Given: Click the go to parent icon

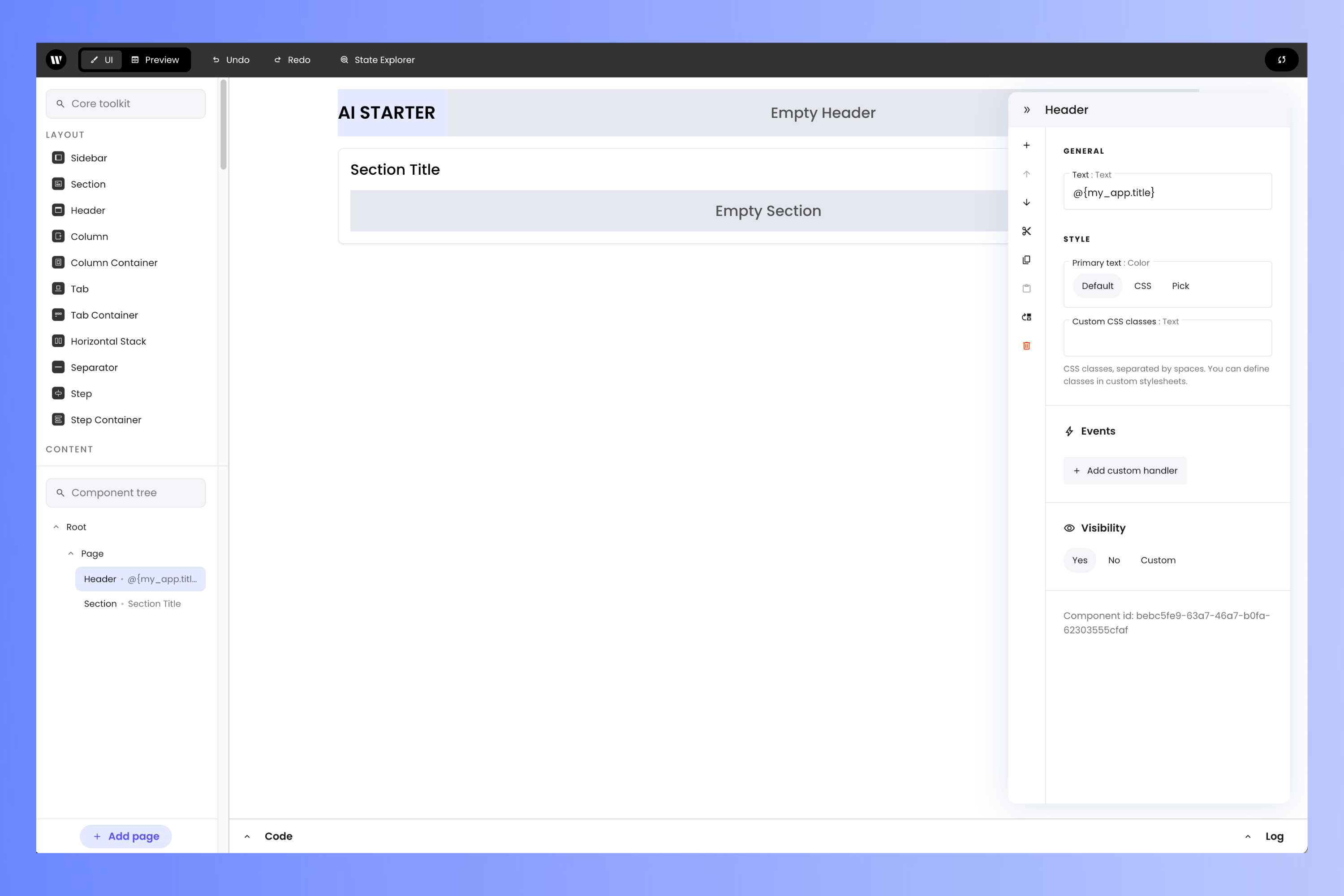Looking at the screenshot, I should [1026, 317].
